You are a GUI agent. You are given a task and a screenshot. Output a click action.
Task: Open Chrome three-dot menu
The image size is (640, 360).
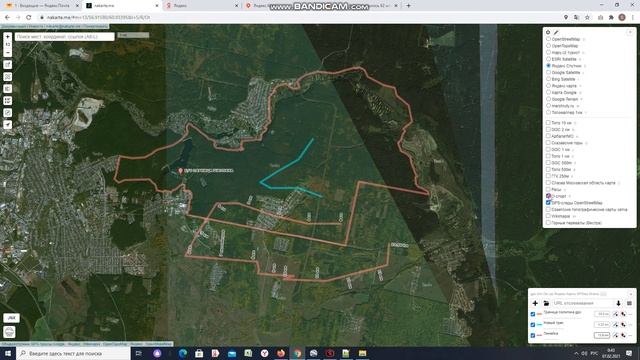coord(633,18)
